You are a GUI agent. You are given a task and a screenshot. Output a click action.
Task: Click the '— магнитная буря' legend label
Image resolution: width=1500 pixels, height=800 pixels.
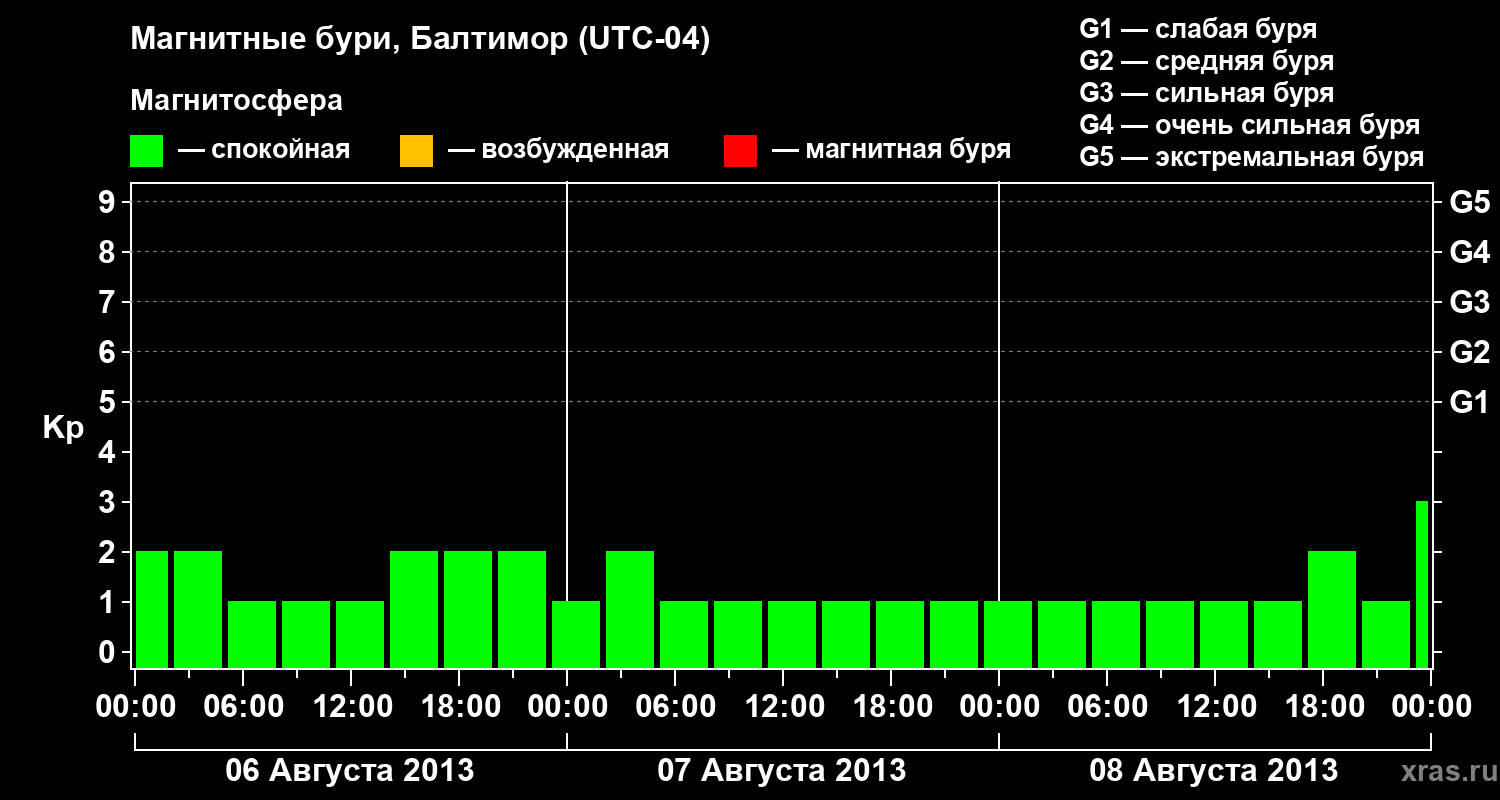point(892,150)
